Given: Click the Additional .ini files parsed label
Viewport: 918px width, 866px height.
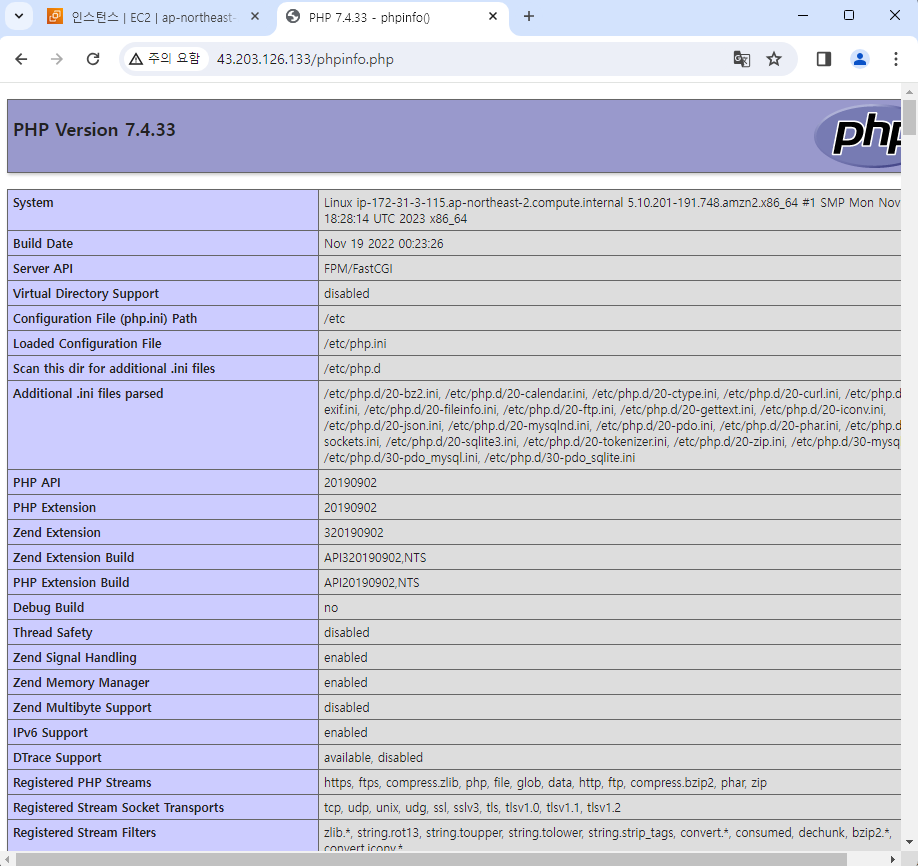Looking at the screenshot, I should [88, 393].
